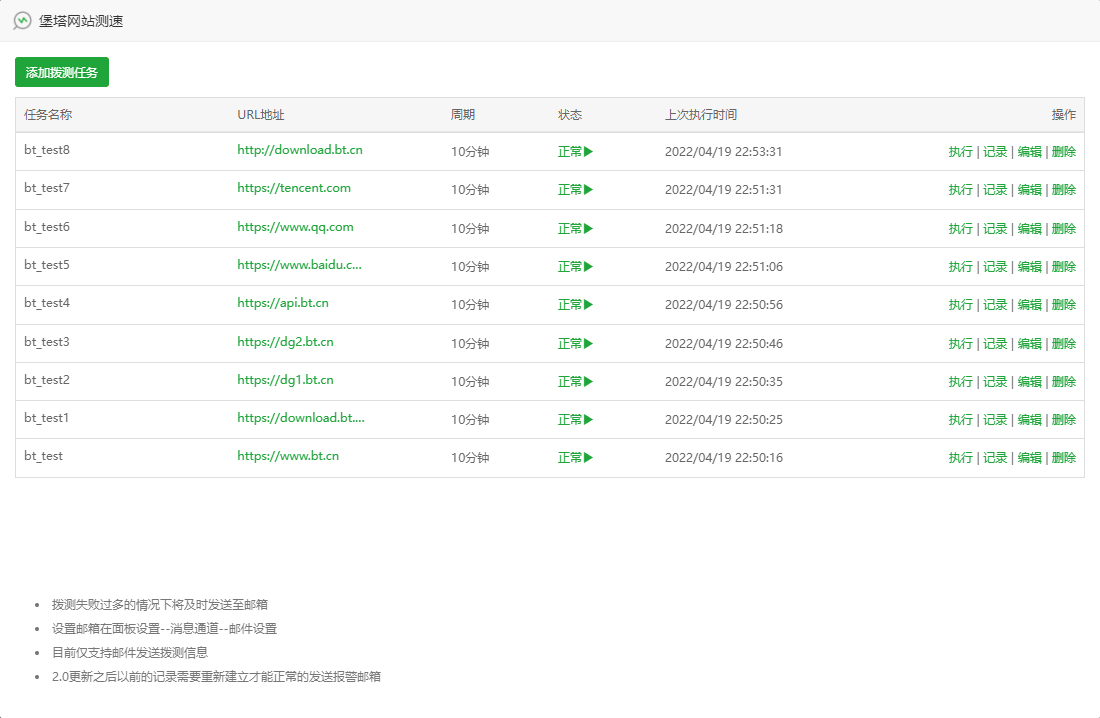The height and width of the screenshot is (718, 1100).
Task: Click the status play icon for bt_test
Action: (588, 458)
